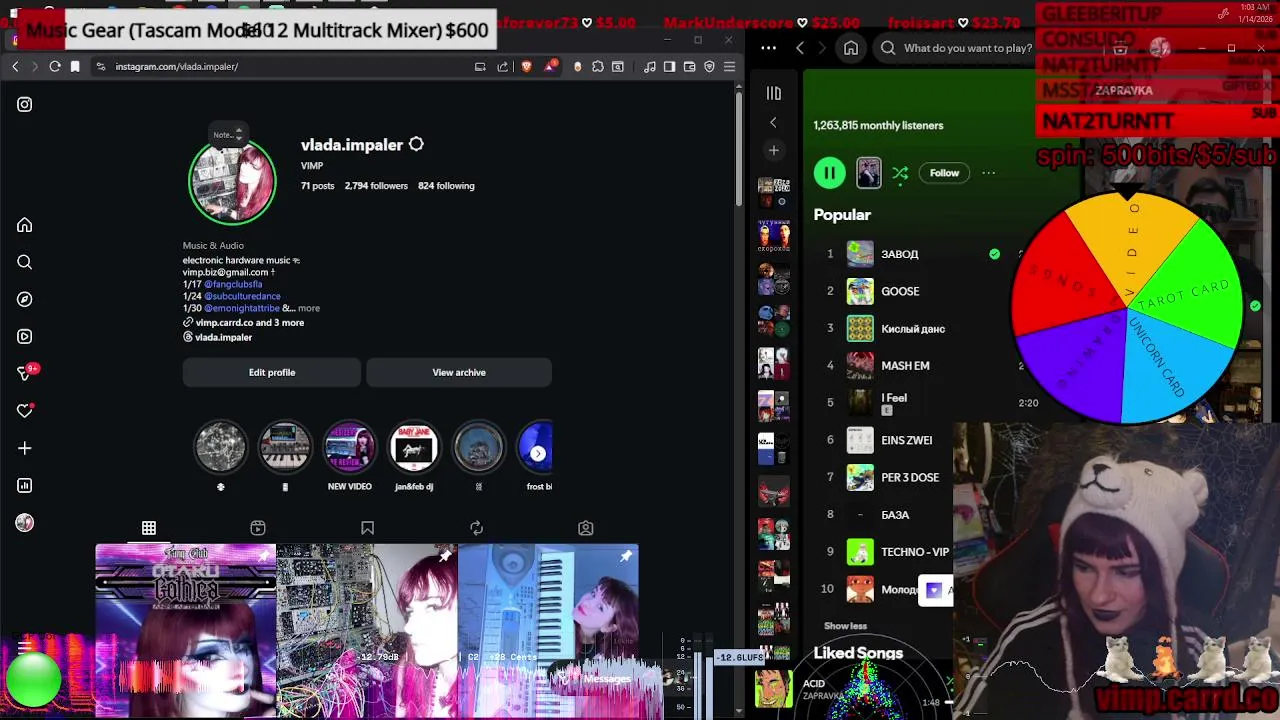
Task: Show next story highlights arrow
Action: (538, 454)
